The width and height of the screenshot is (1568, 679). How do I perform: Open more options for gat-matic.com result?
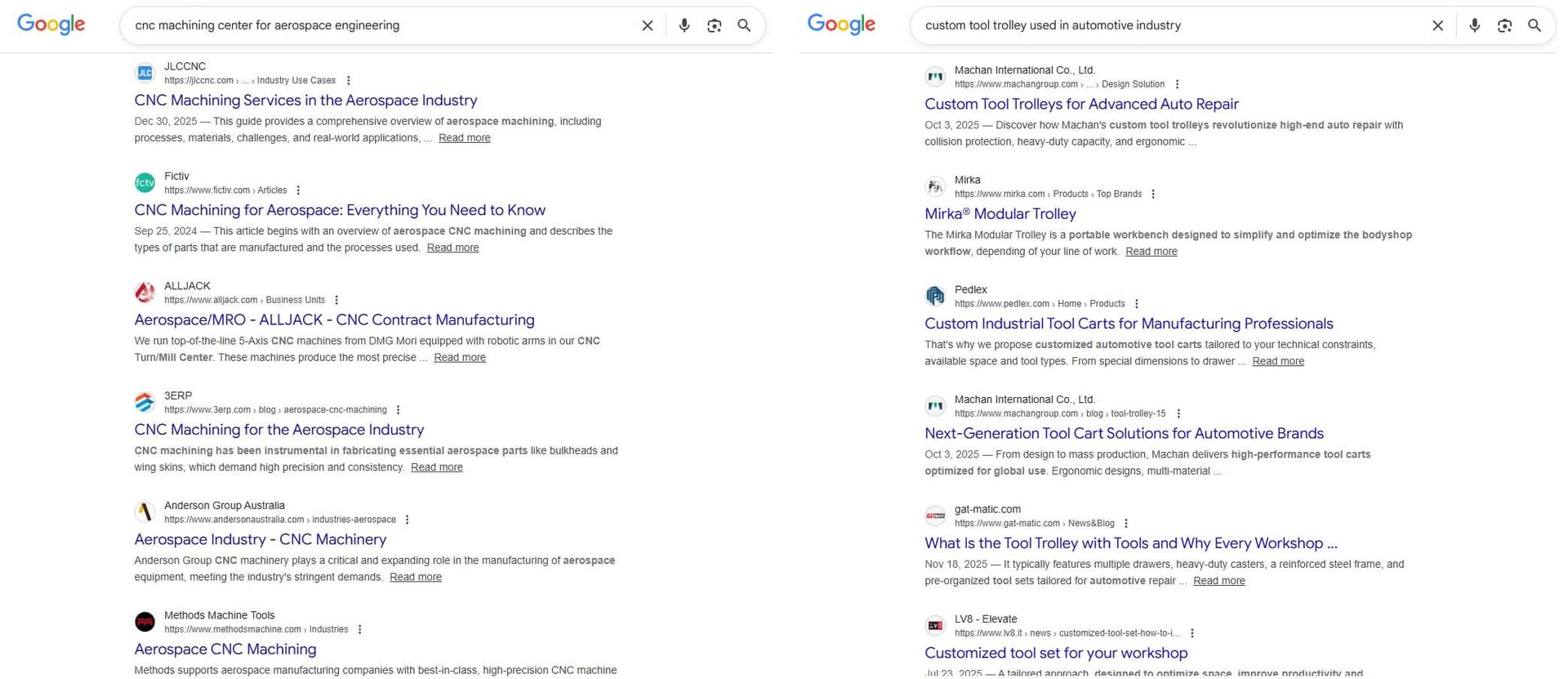pos(1126,524)
